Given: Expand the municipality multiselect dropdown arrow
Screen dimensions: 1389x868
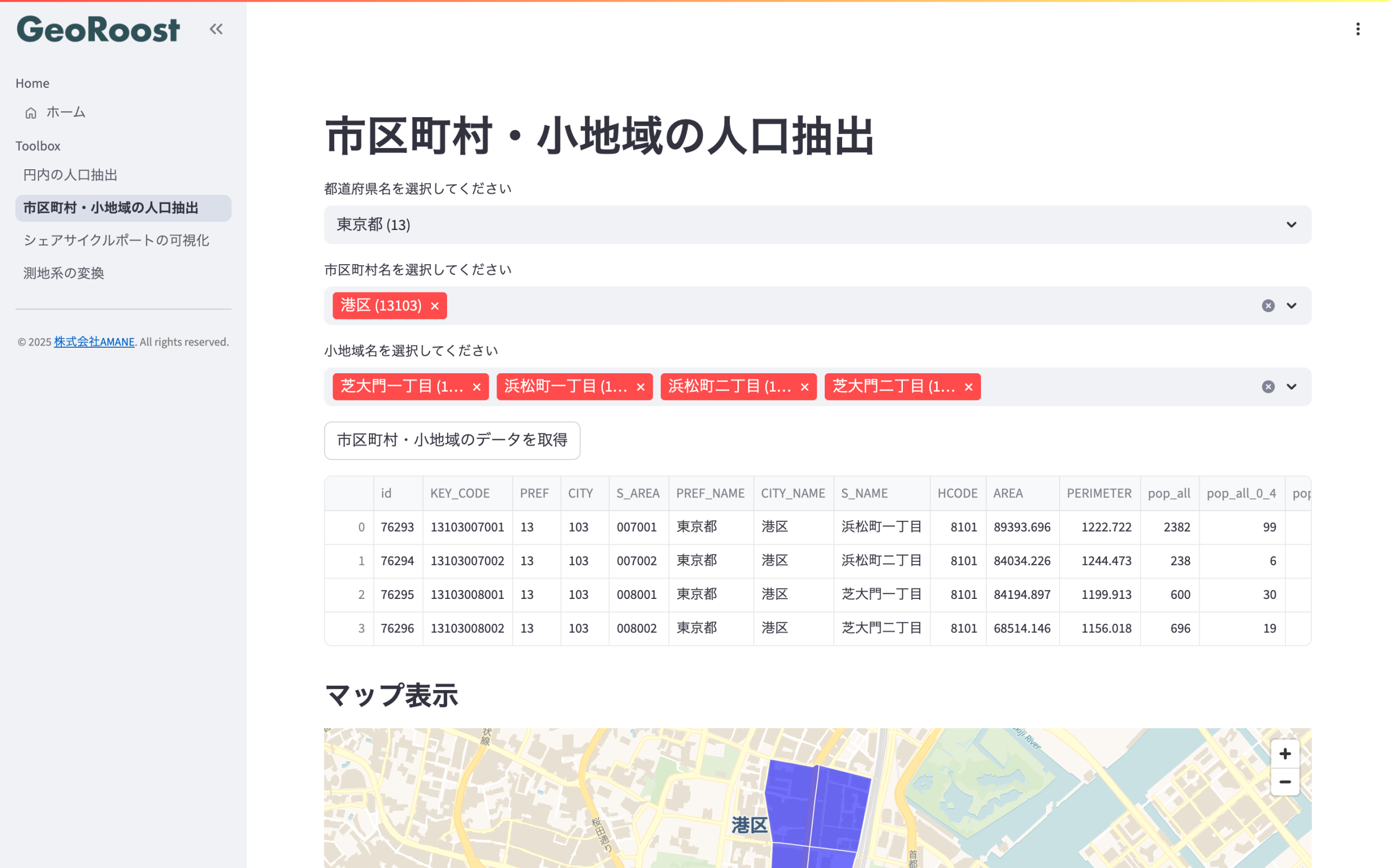Looking at the screenshot, I should click(1291, 306).
